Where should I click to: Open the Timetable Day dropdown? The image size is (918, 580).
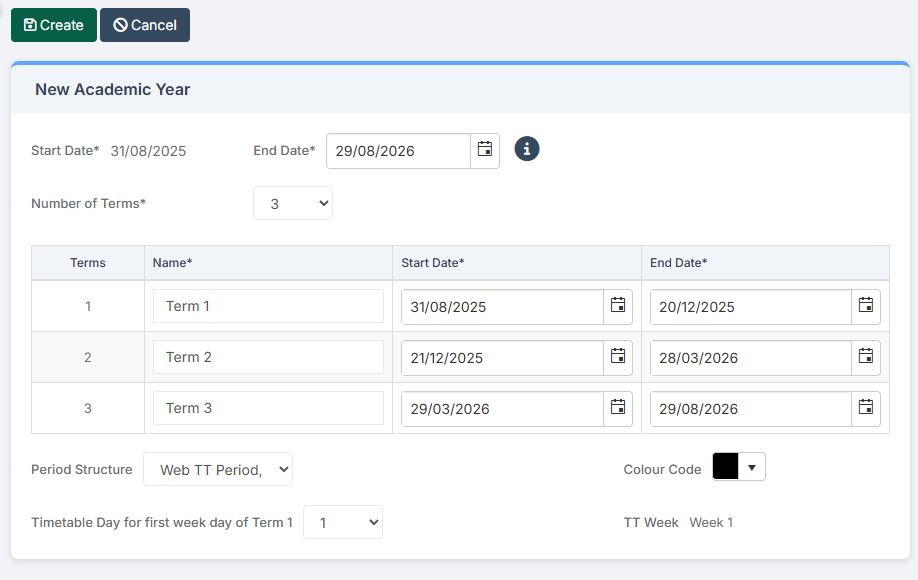point(342,521)
